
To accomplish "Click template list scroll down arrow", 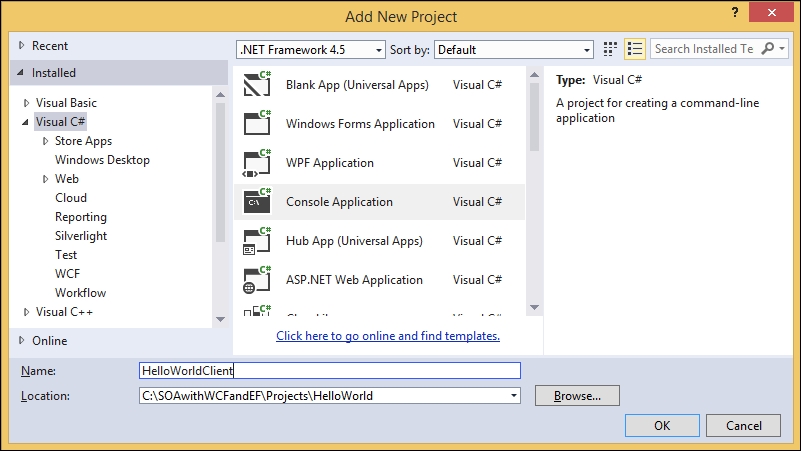I will pos(534,307).
